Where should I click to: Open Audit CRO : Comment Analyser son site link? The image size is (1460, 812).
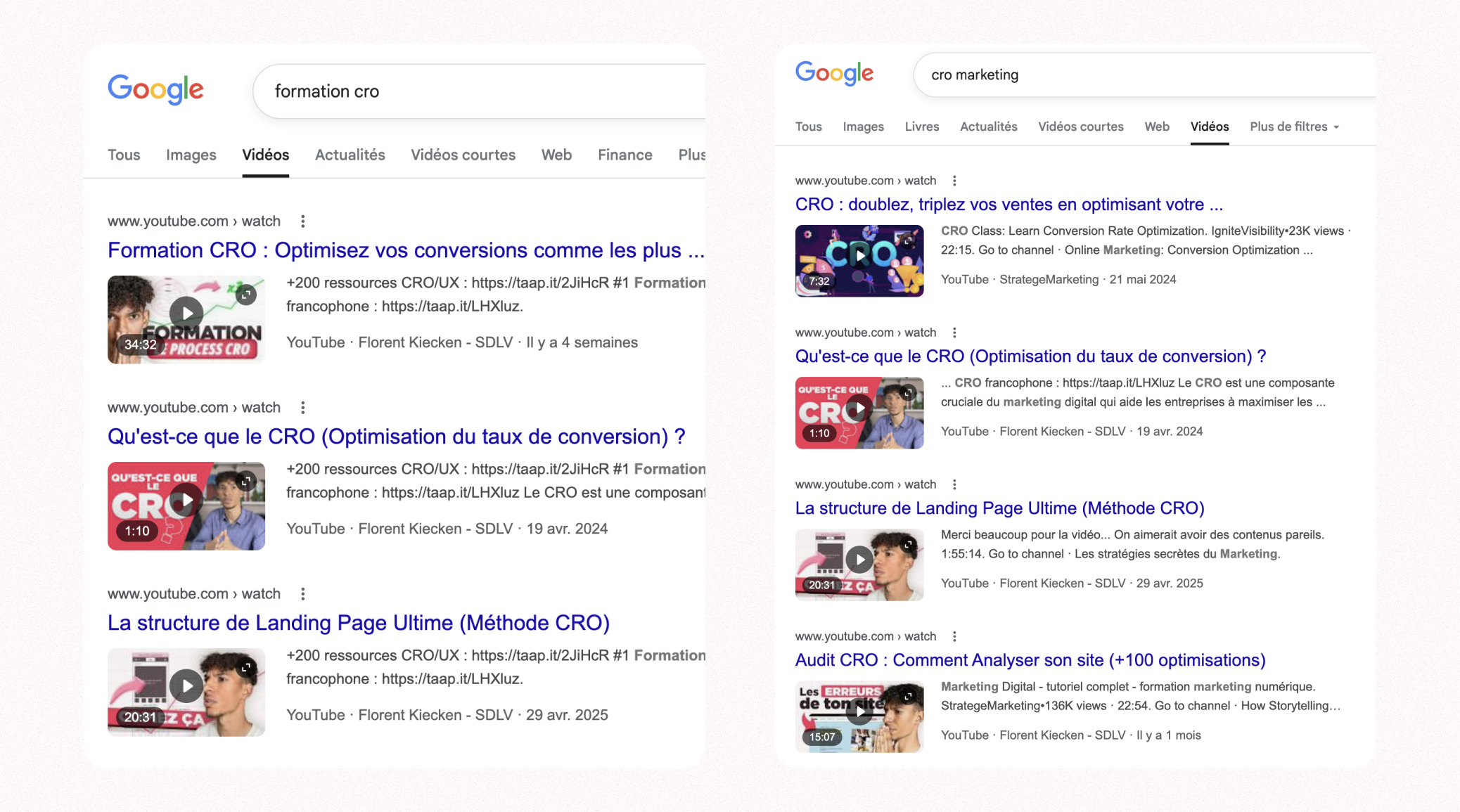pos(1030,660)
